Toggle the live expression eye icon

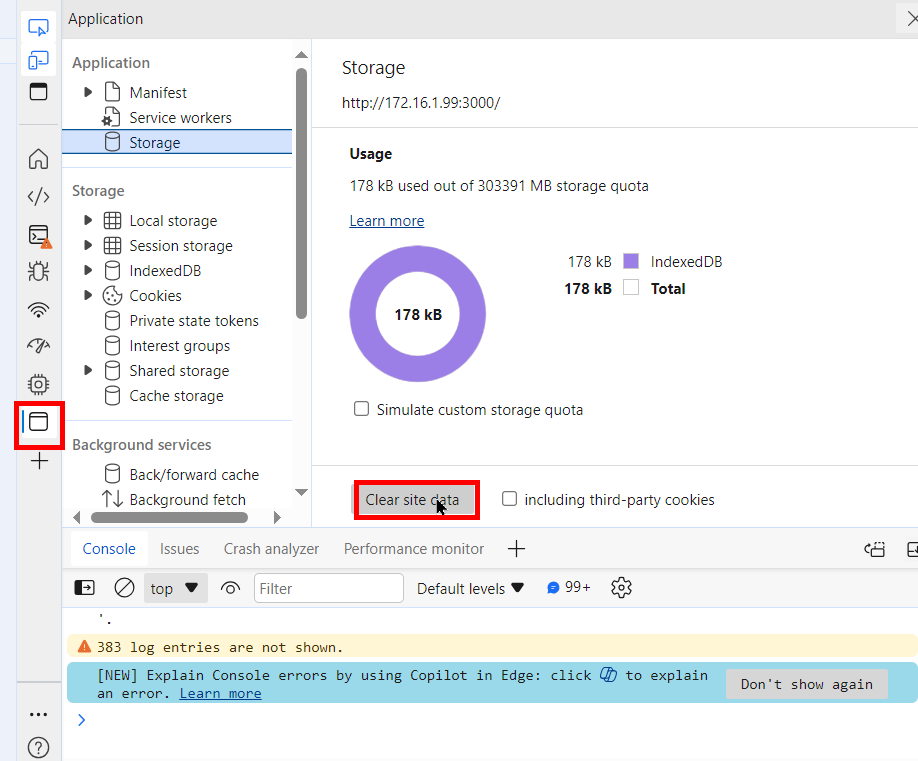[x=230, y=588]
